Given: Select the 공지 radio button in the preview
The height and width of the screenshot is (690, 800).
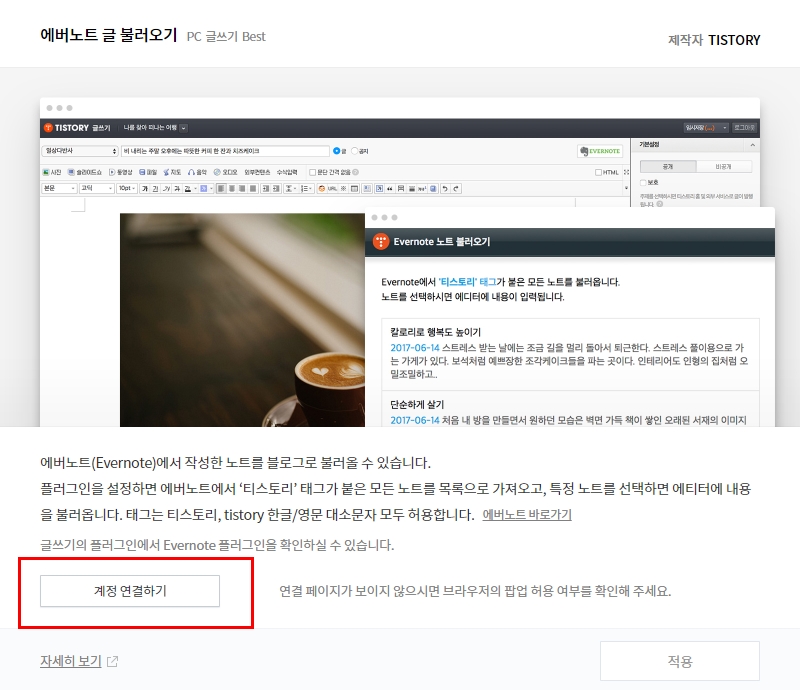Looking at the screenshot, I should point(355,151).
